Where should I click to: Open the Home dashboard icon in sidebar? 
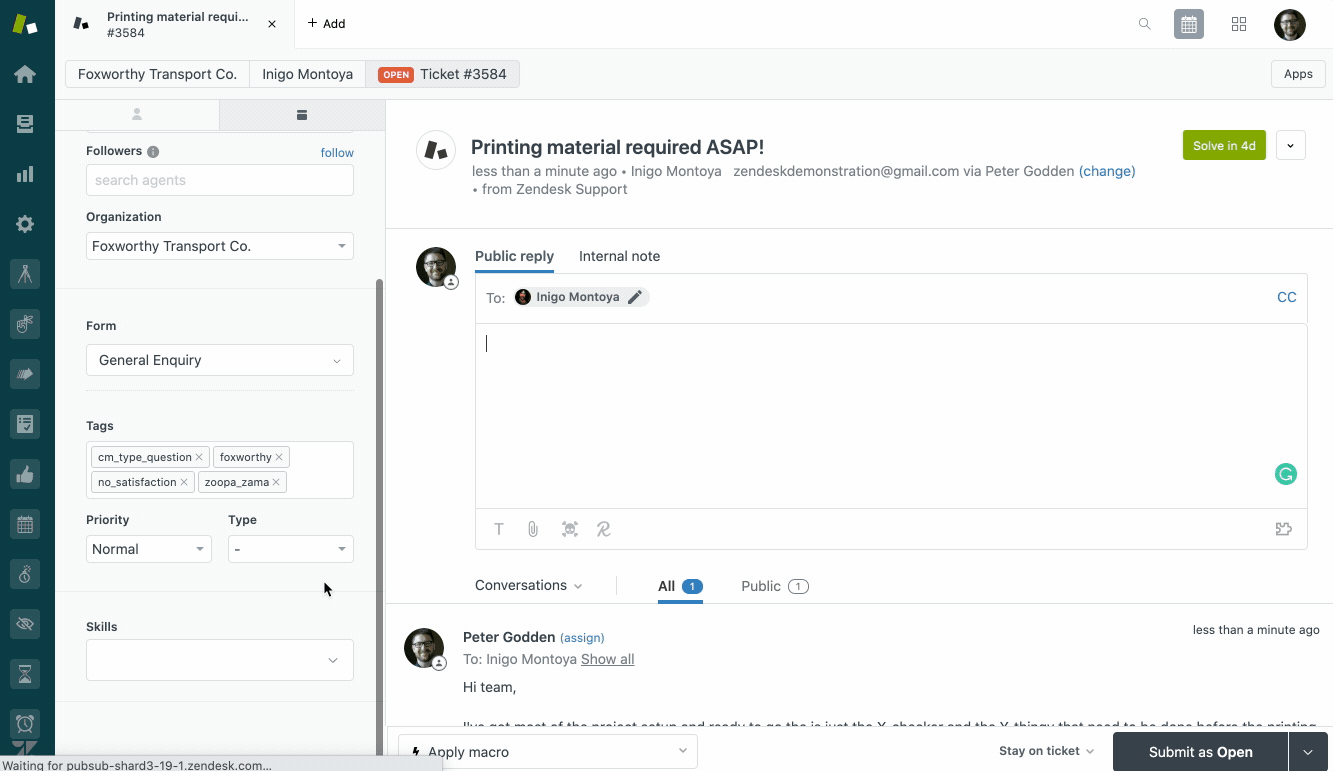[25, 74]
